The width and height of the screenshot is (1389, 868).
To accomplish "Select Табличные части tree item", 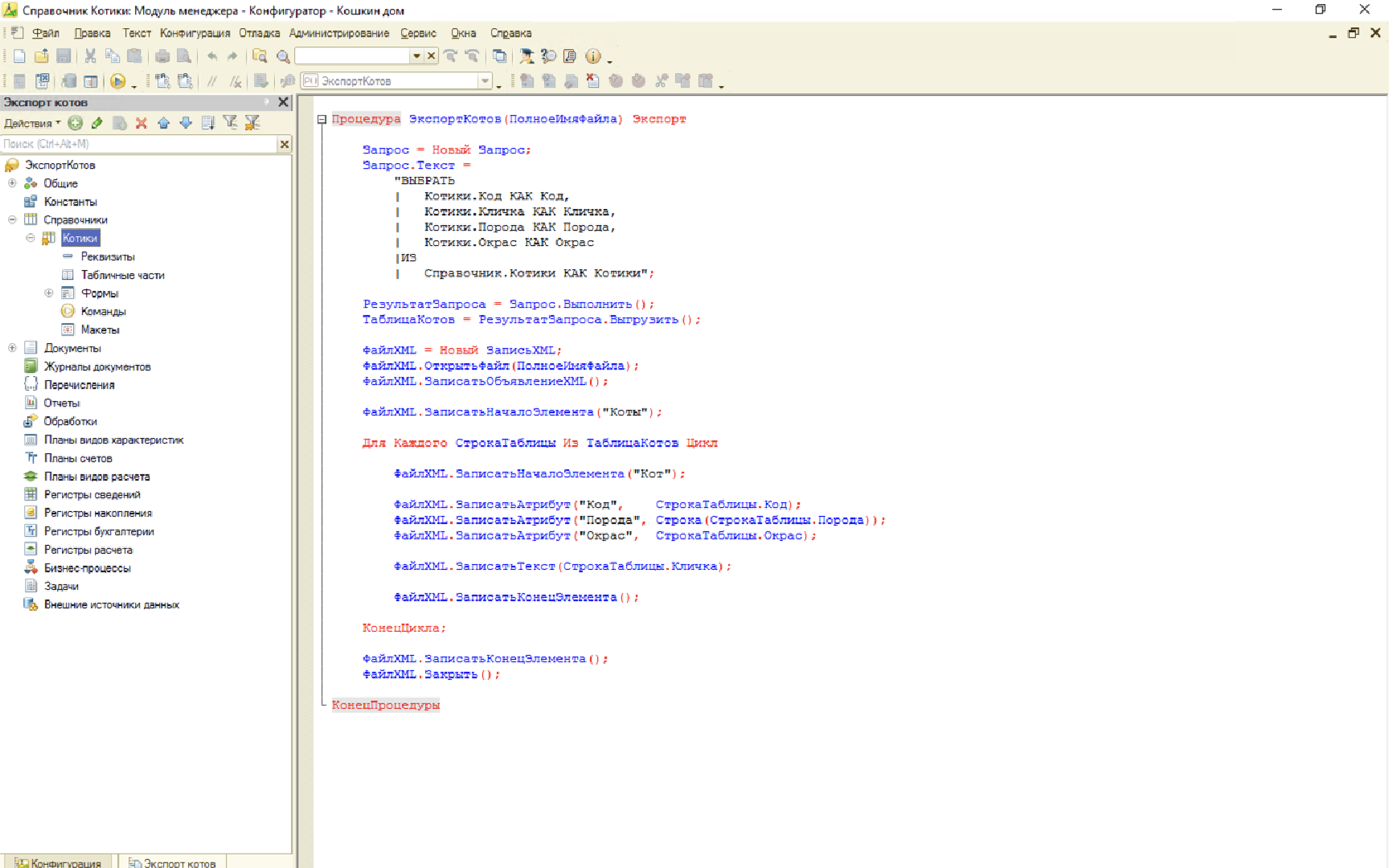I will point(123,275).
